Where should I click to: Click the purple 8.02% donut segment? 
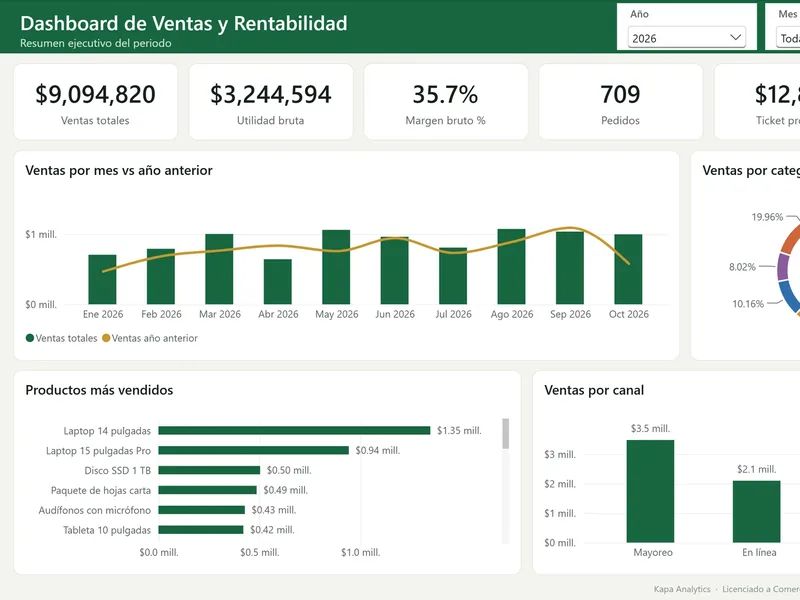(783, 267)
